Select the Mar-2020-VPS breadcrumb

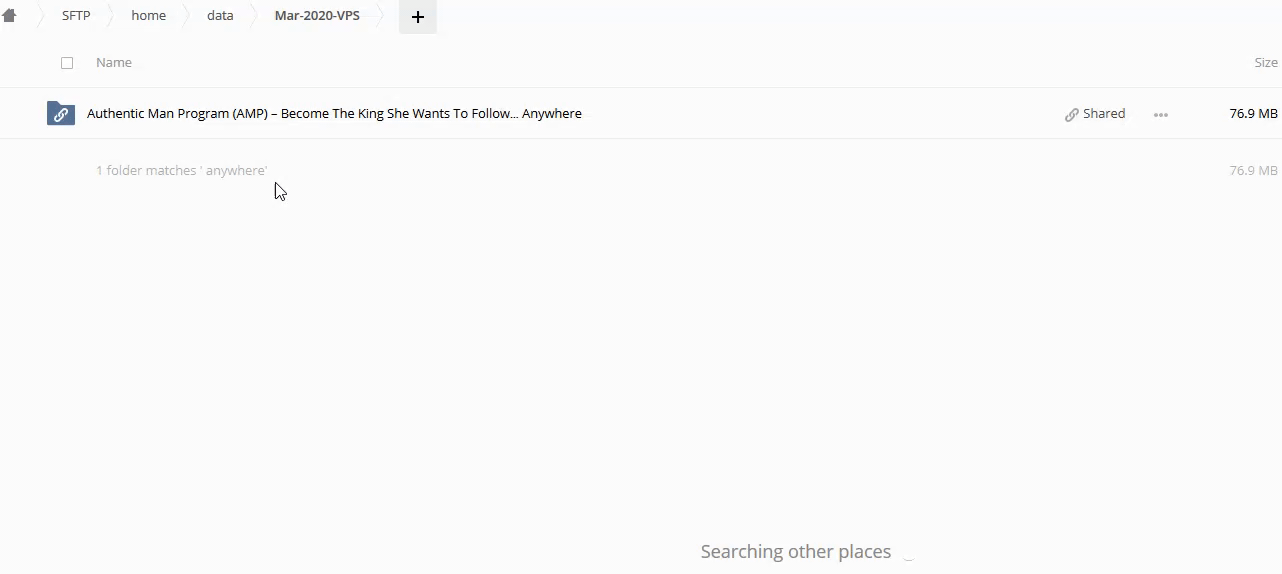pyautogui.click(x=317, y=16)
